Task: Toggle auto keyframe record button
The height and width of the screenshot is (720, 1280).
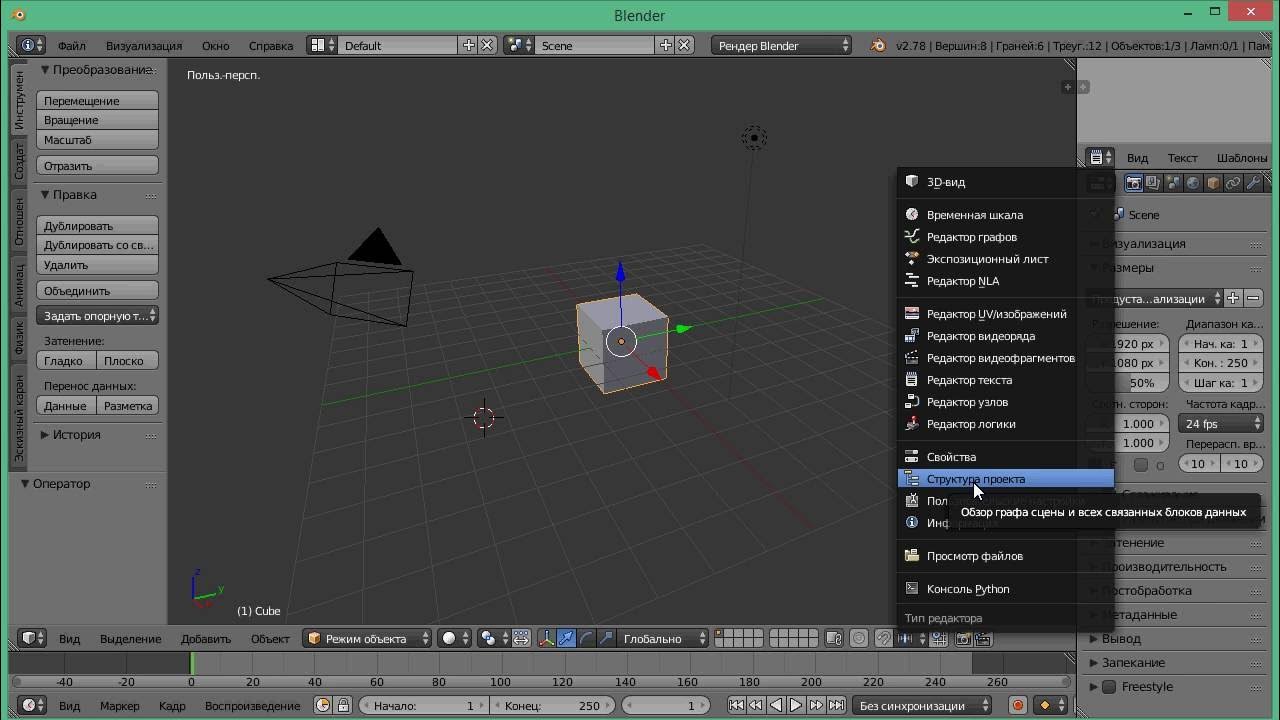Action: point(1018,706)
